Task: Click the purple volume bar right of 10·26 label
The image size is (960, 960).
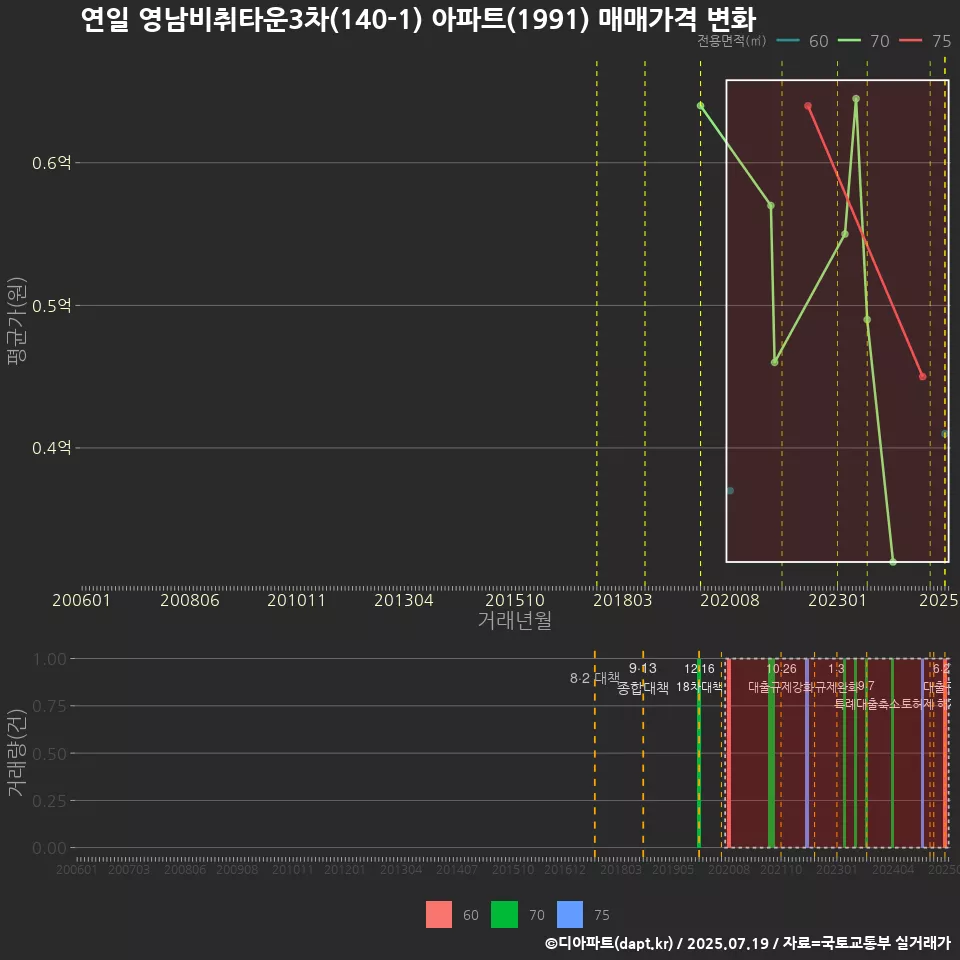Action: [807, 753]
